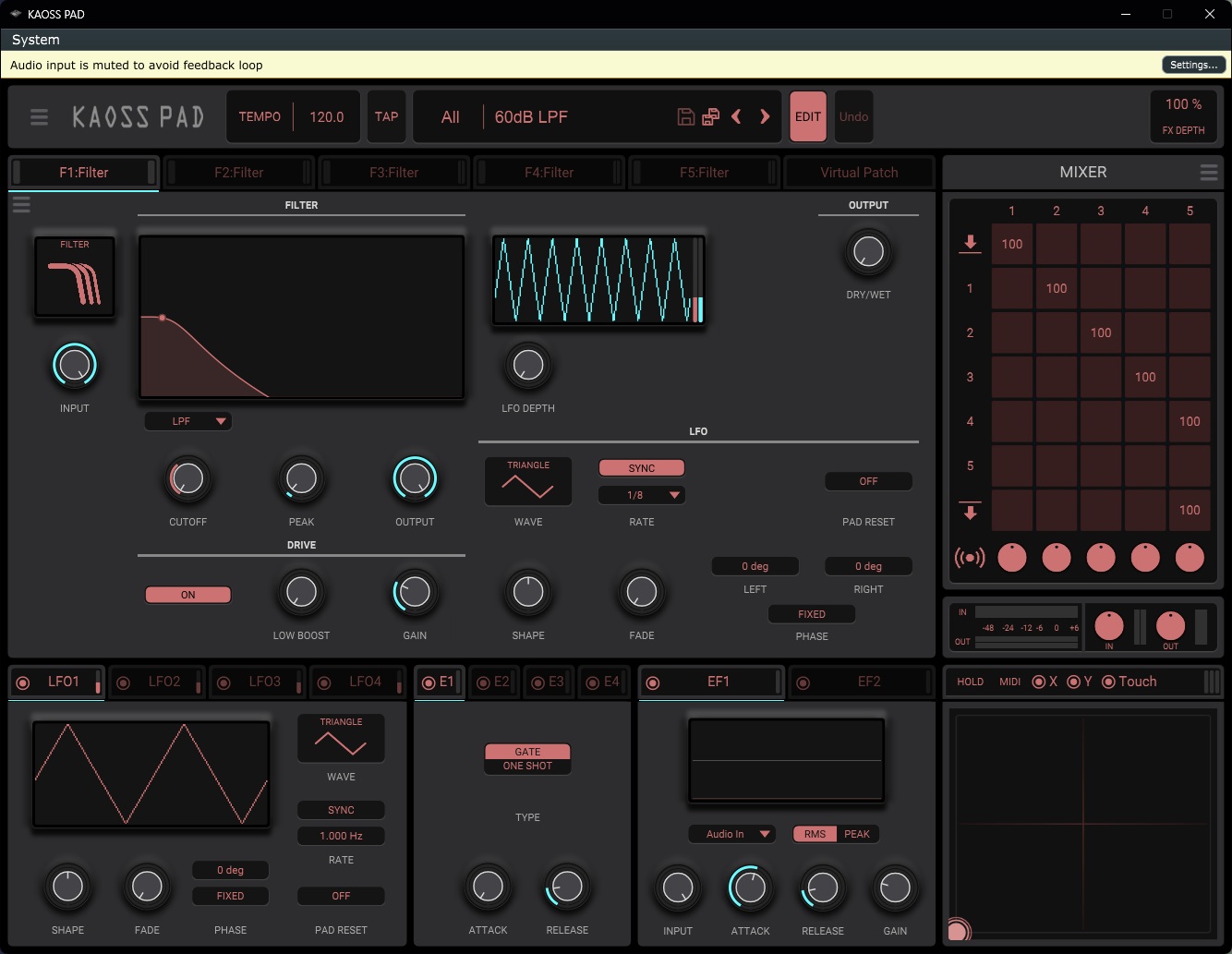
Task: Open the Mixer panel hamburger menu
Action: [x=1208, y=173]
